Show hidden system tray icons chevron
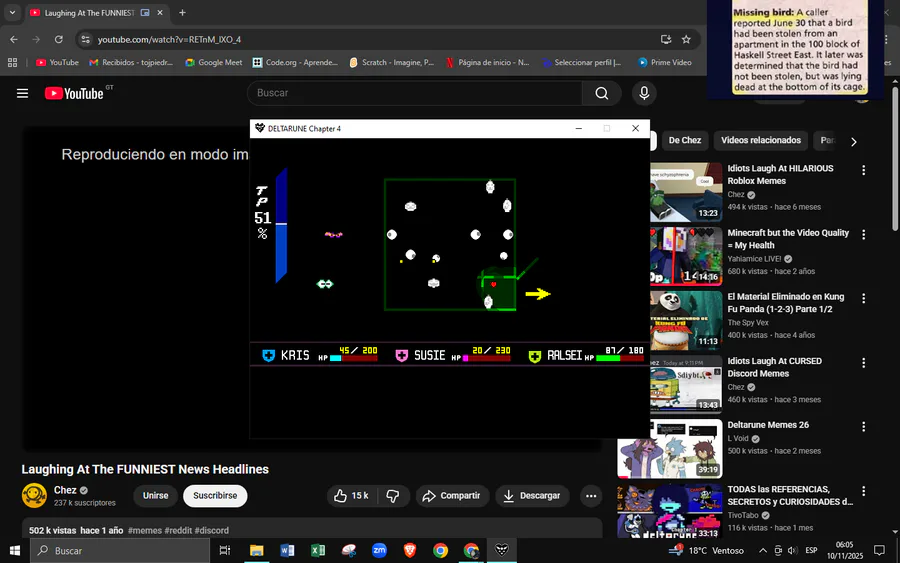 point(762,551)
